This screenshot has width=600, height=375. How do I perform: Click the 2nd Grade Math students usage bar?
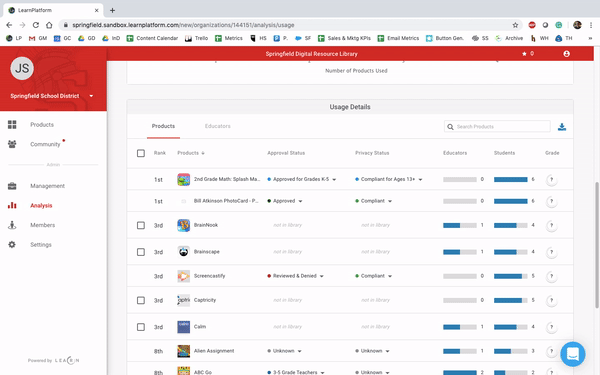pyautogui.click(x=510, y=179)
